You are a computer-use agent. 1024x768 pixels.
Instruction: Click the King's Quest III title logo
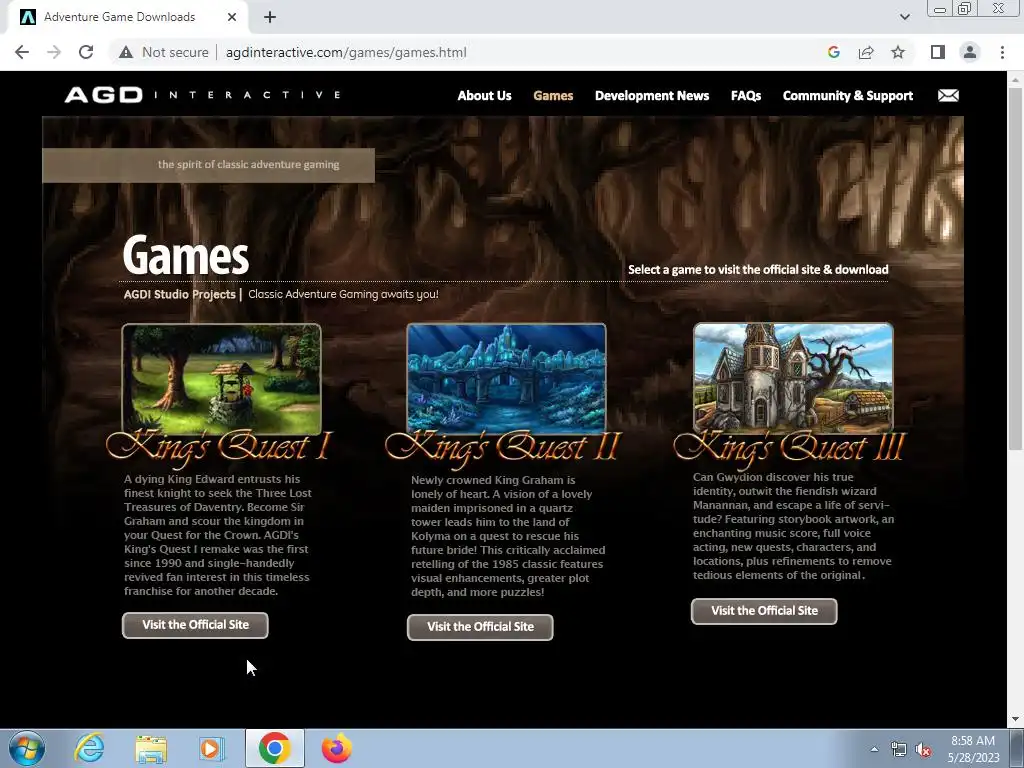coord(789,448)
